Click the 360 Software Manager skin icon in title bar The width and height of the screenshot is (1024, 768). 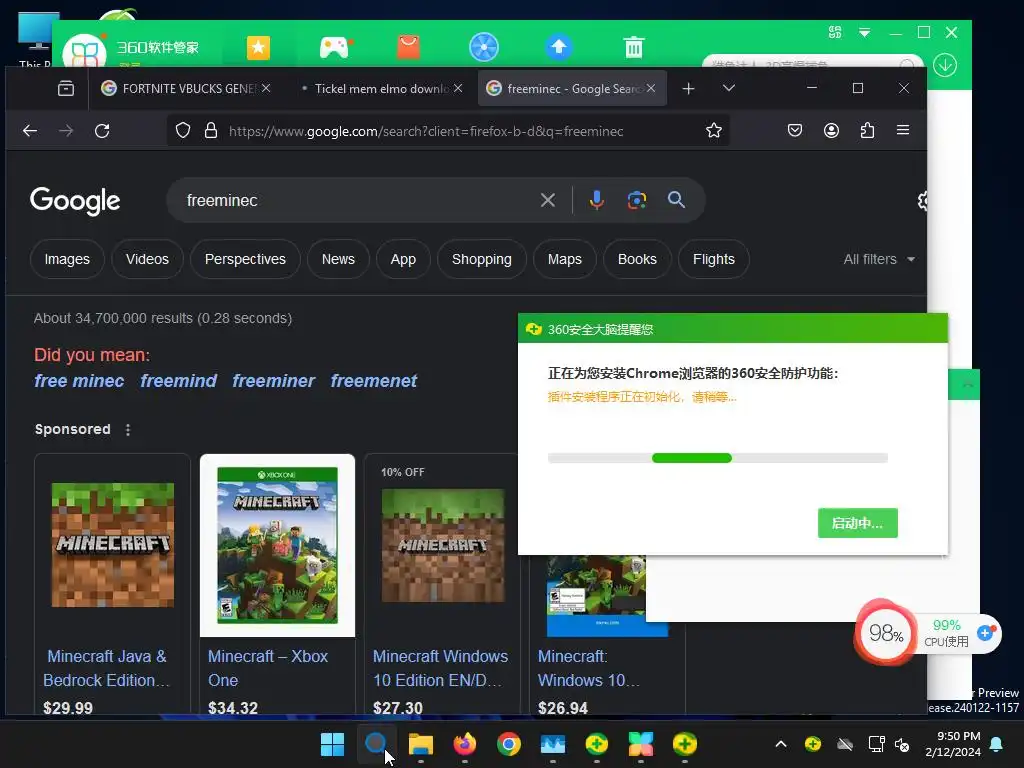[835, 32]
